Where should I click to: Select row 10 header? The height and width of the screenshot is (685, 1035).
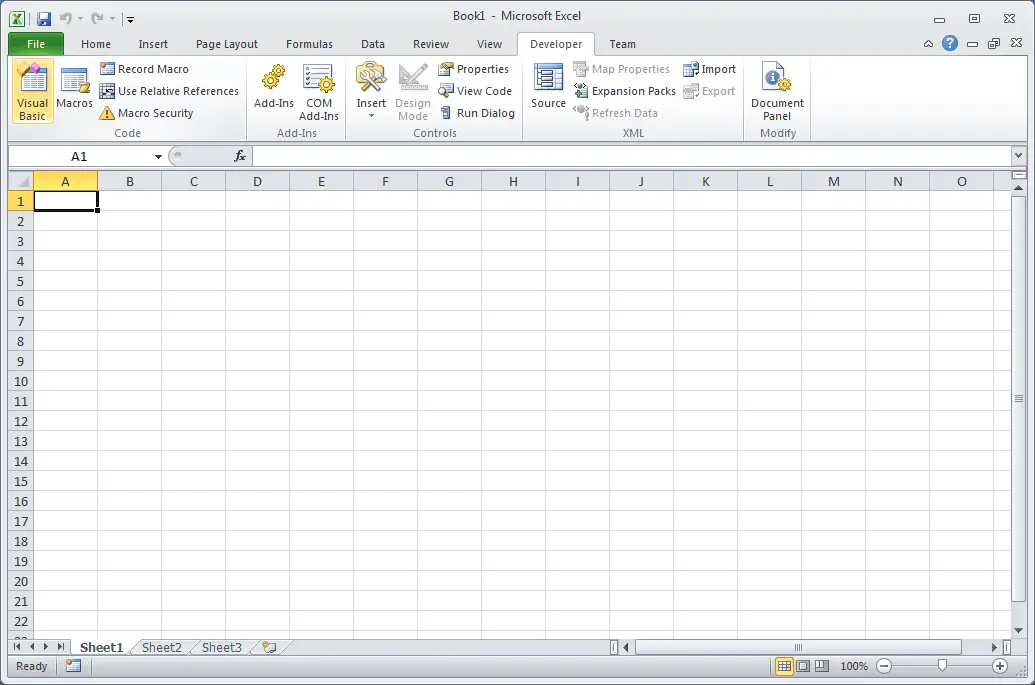point(20,381)
